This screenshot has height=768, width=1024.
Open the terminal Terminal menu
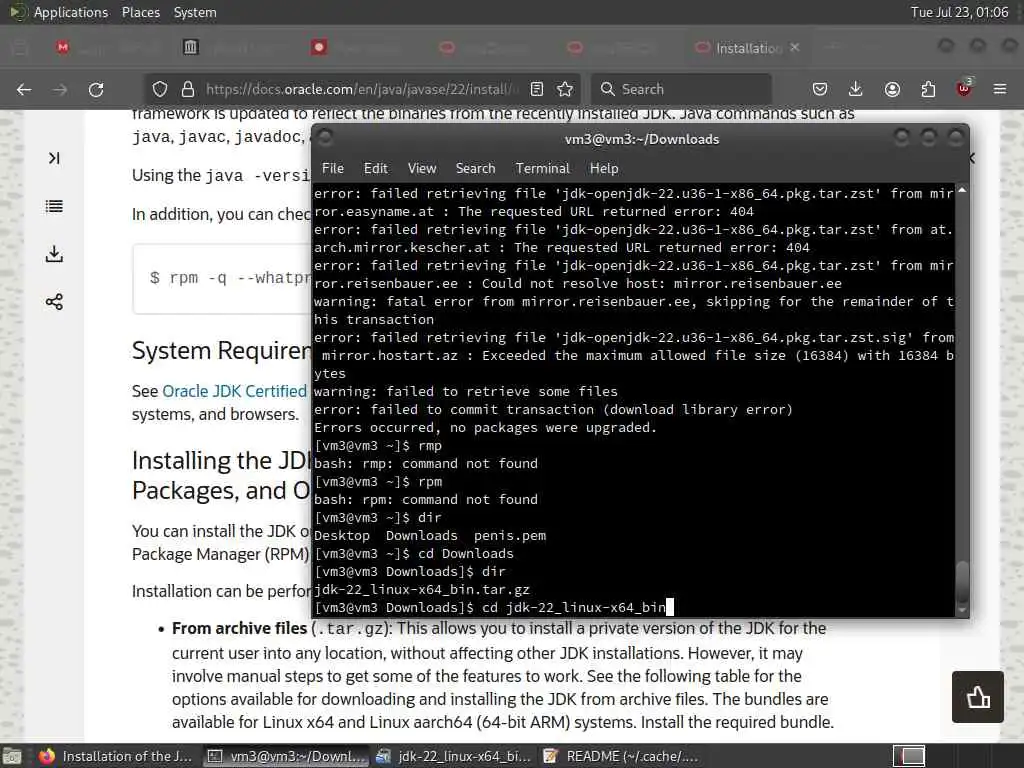pos(543,168)
